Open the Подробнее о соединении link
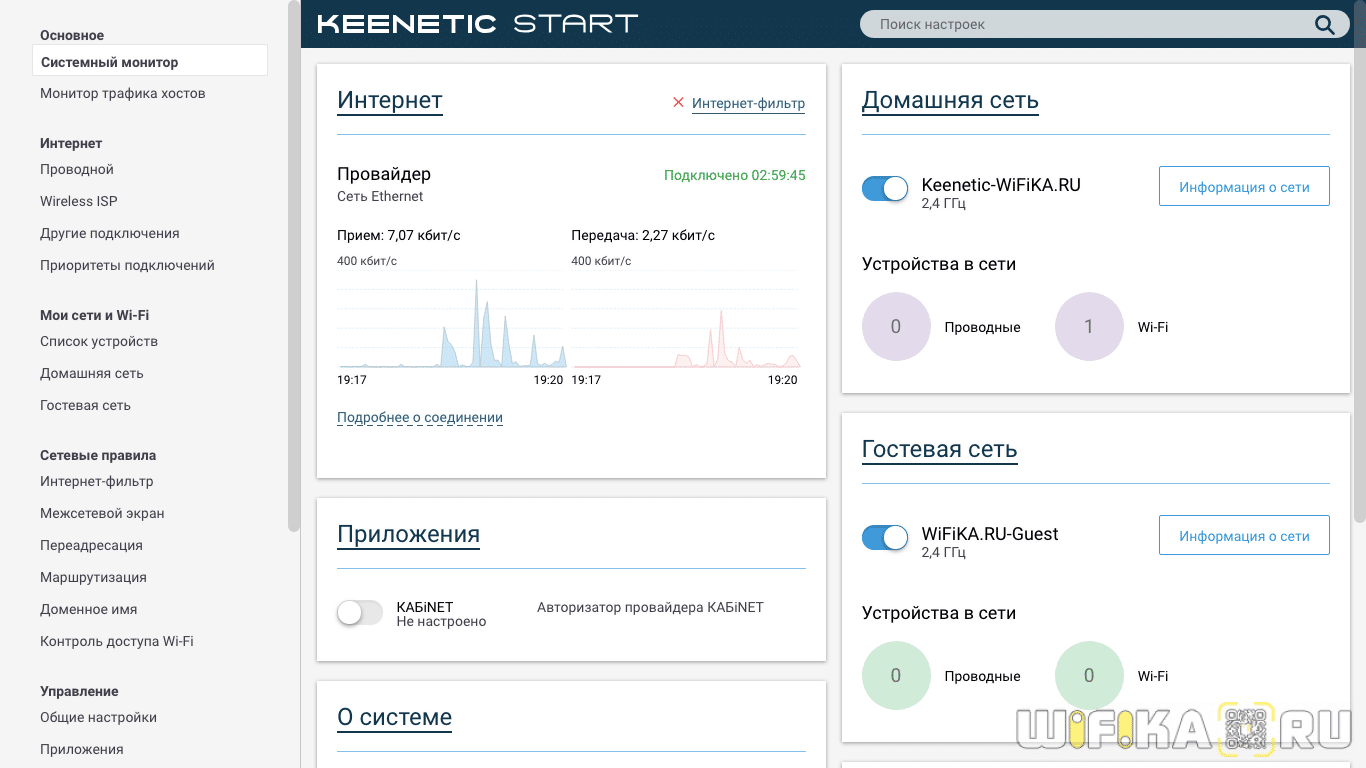Viewport: 1366px width, 768px height. [420, 418]
